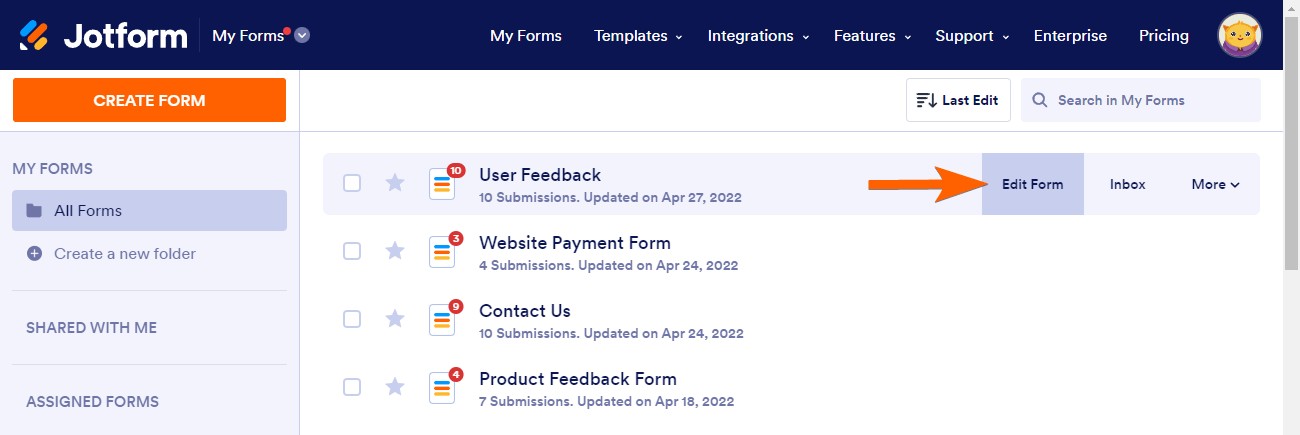Click the Product Feedback Form icon
The image size is (1300, 435).
(442, 387)
